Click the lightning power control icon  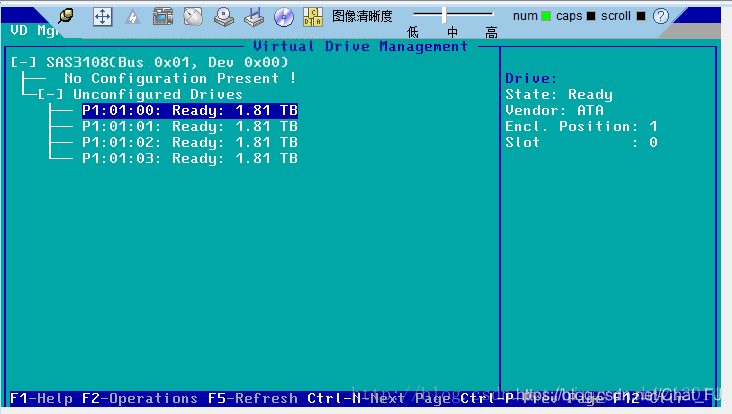point(133,17)
